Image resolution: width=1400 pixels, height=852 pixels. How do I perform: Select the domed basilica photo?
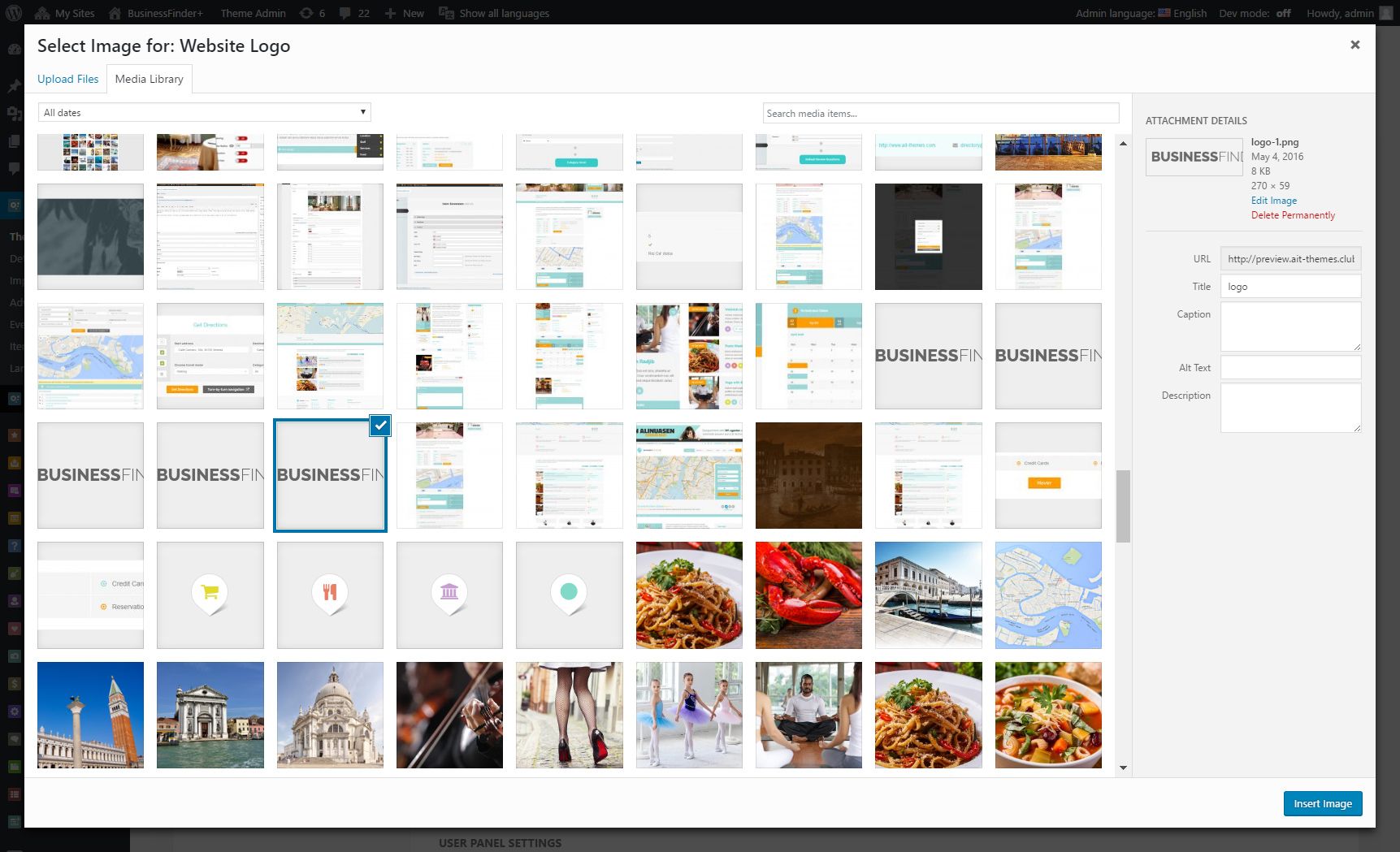tap(330, 715)
